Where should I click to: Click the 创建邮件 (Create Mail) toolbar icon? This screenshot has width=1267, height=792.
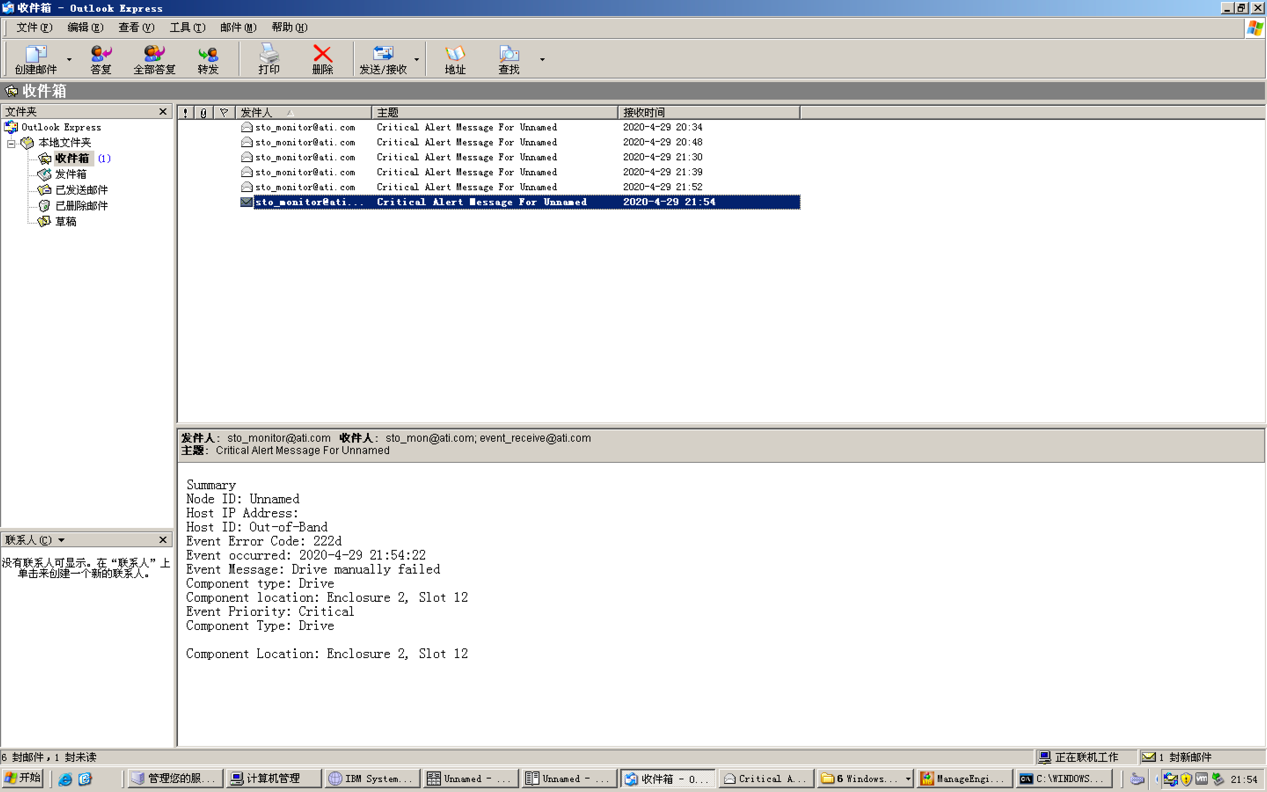click(x=35, y=59)
